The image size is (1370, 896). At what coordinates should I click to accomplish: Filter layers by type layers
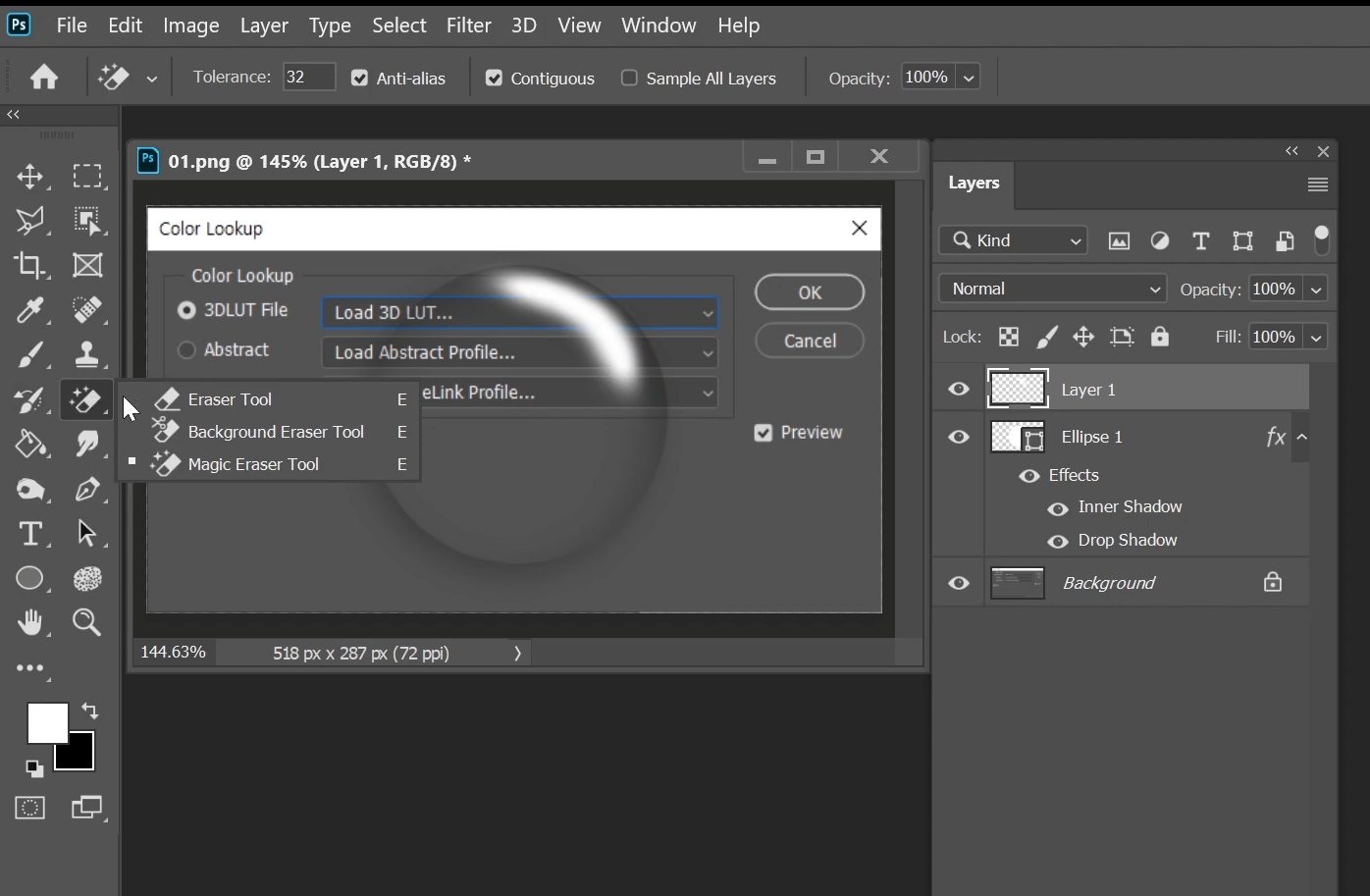(x=1200, y=240)
